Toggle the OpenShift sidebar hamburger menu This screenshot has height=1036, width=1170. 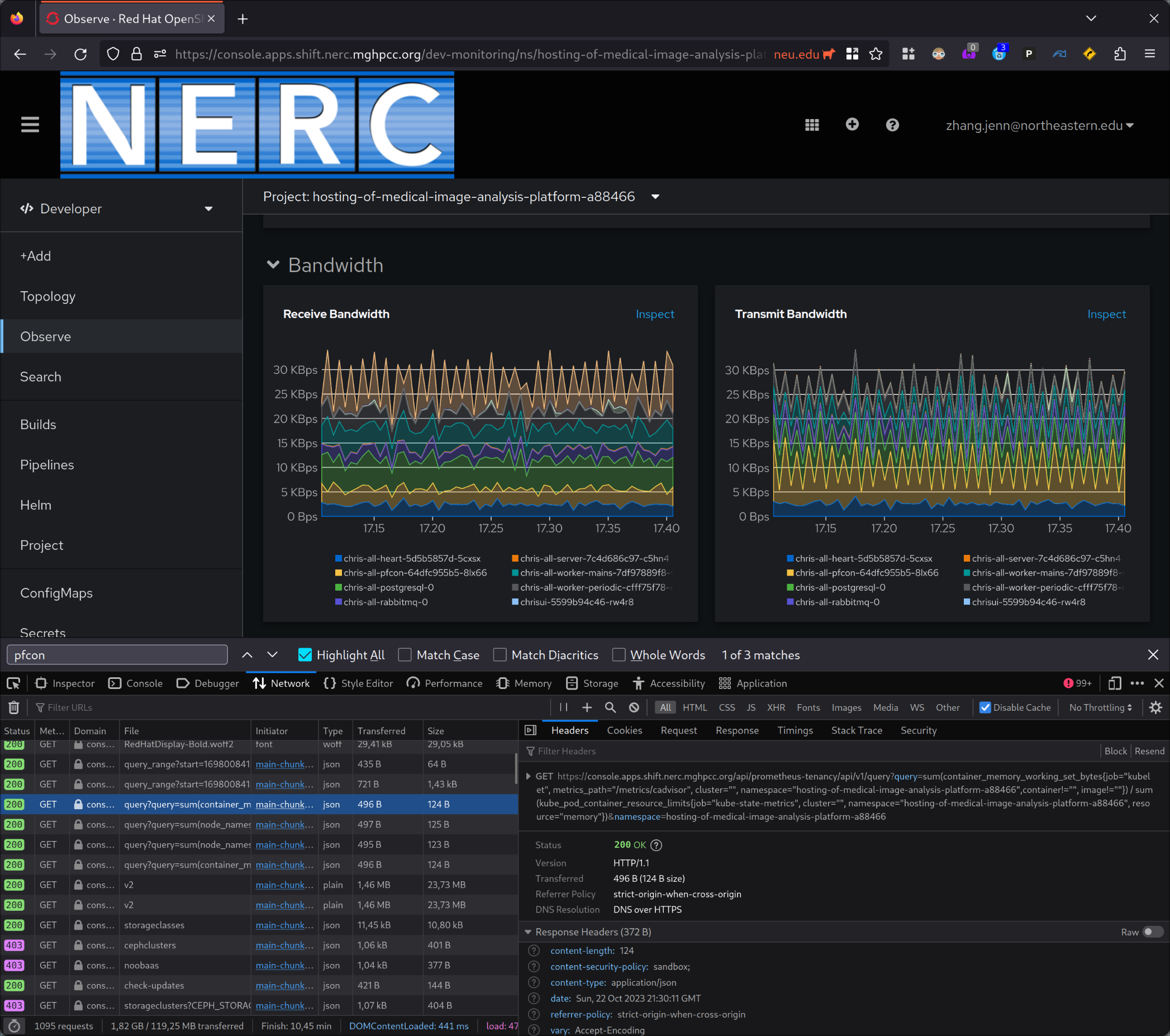click(x=30, y=124)
